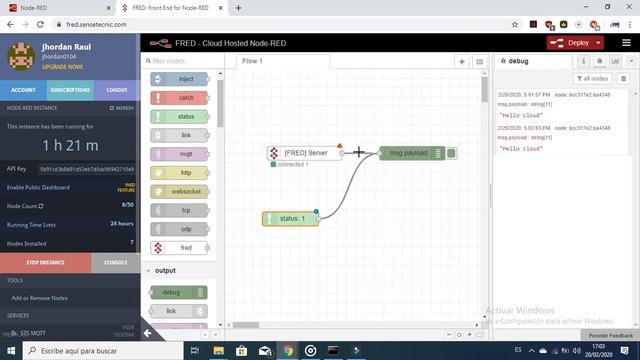The width and height of the screenshot is (640, 360).
Task: Select the fred node in the palette
Action: coord(179,248)
